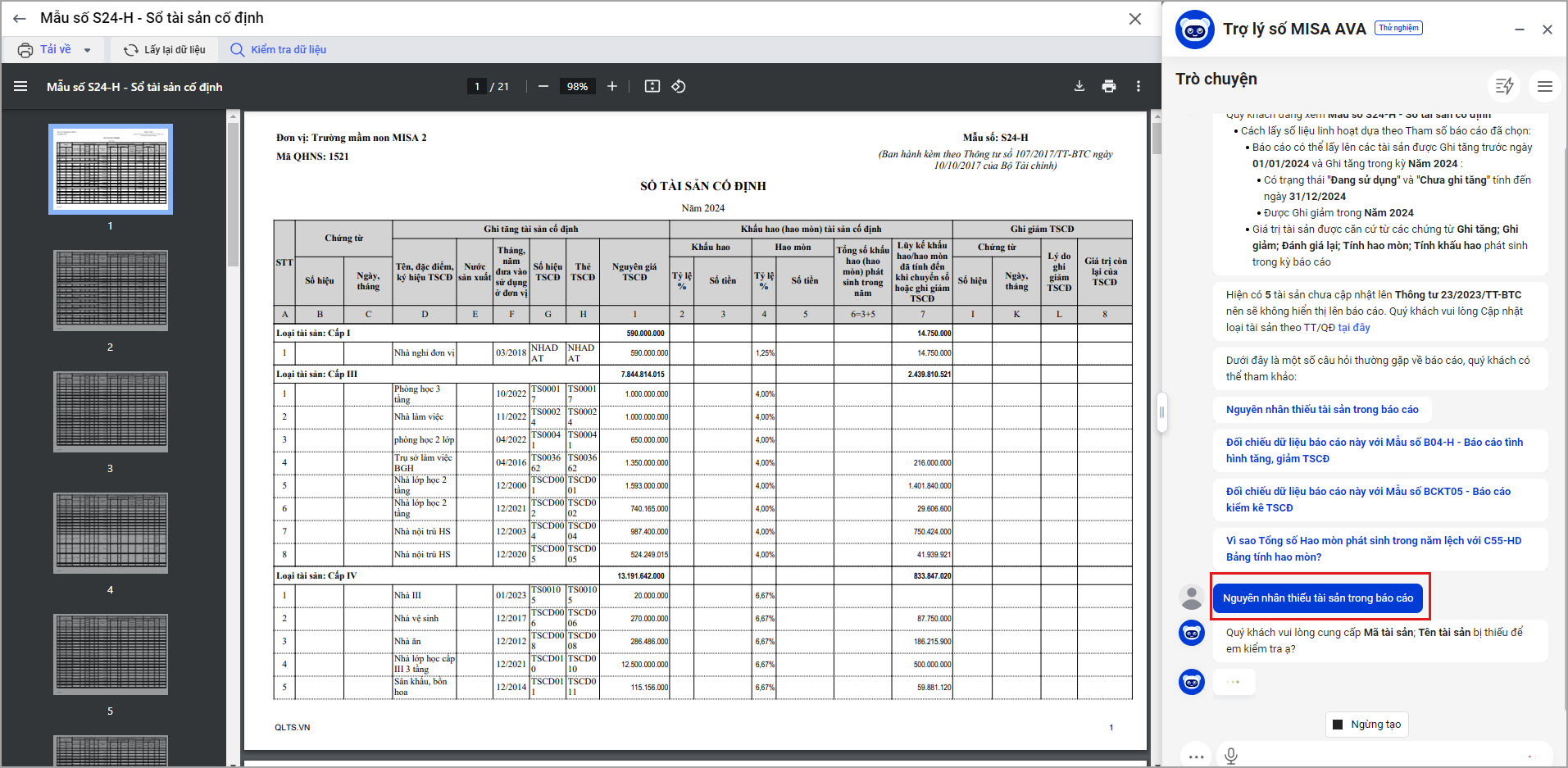Screen dimensions: 1568x768
Task: Click the three-dot button beside the microphone
Action: coord(1196,756)
